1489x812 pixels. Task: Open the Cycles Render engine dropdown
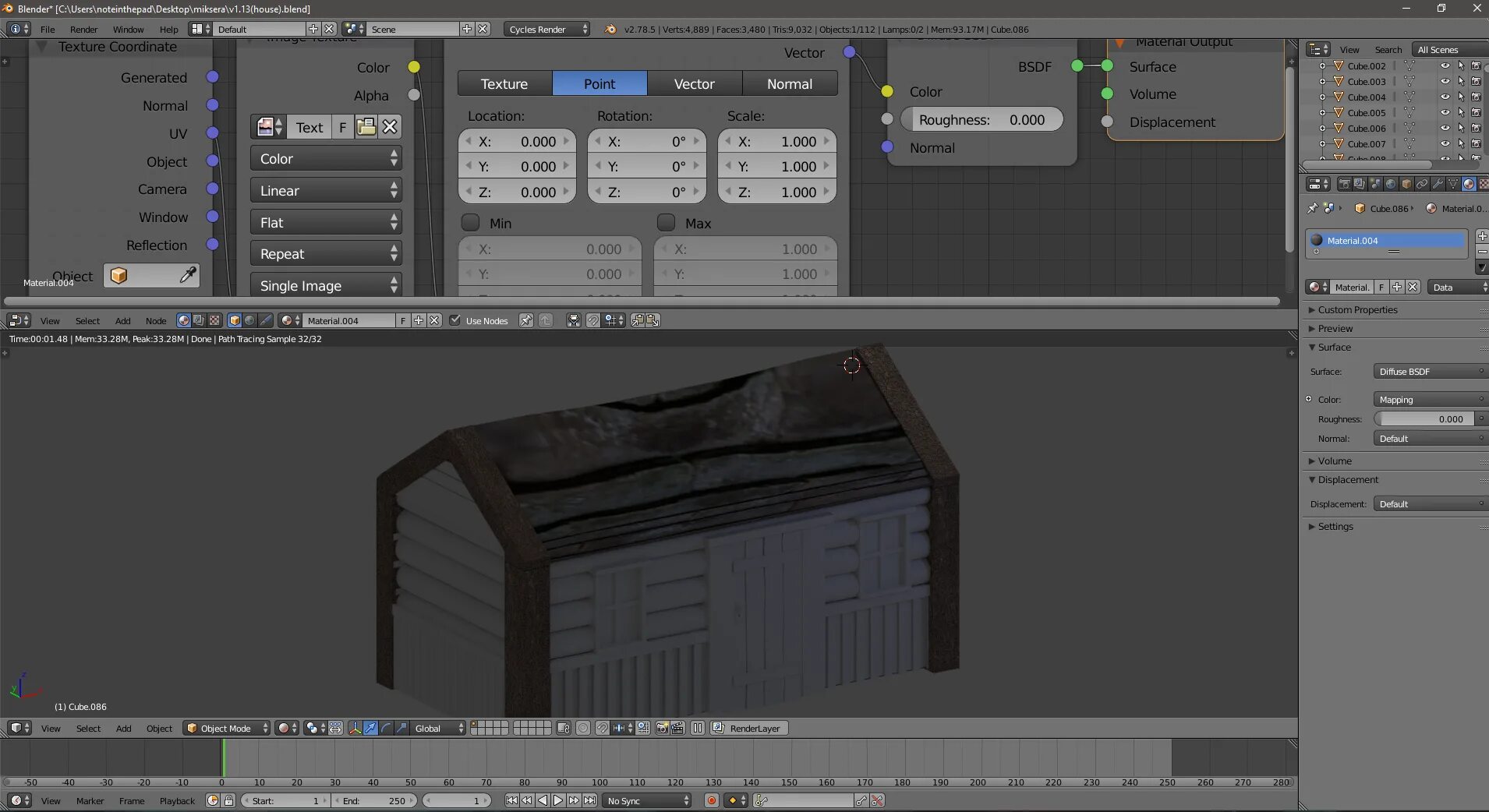point(546,29)
